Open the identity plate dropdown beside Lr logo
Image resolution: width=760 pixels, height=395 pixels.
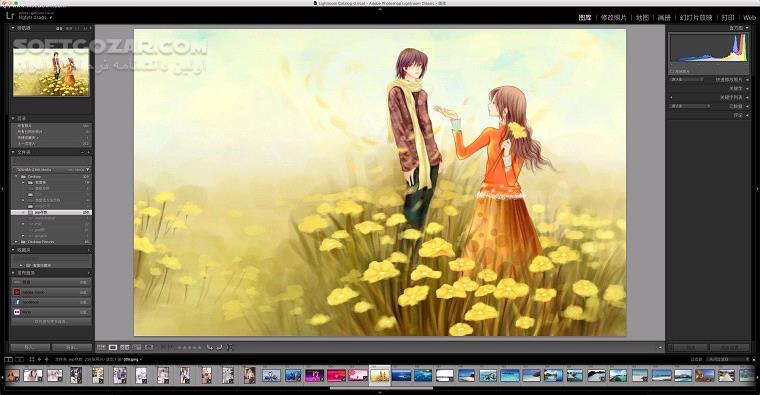point(50,17)
